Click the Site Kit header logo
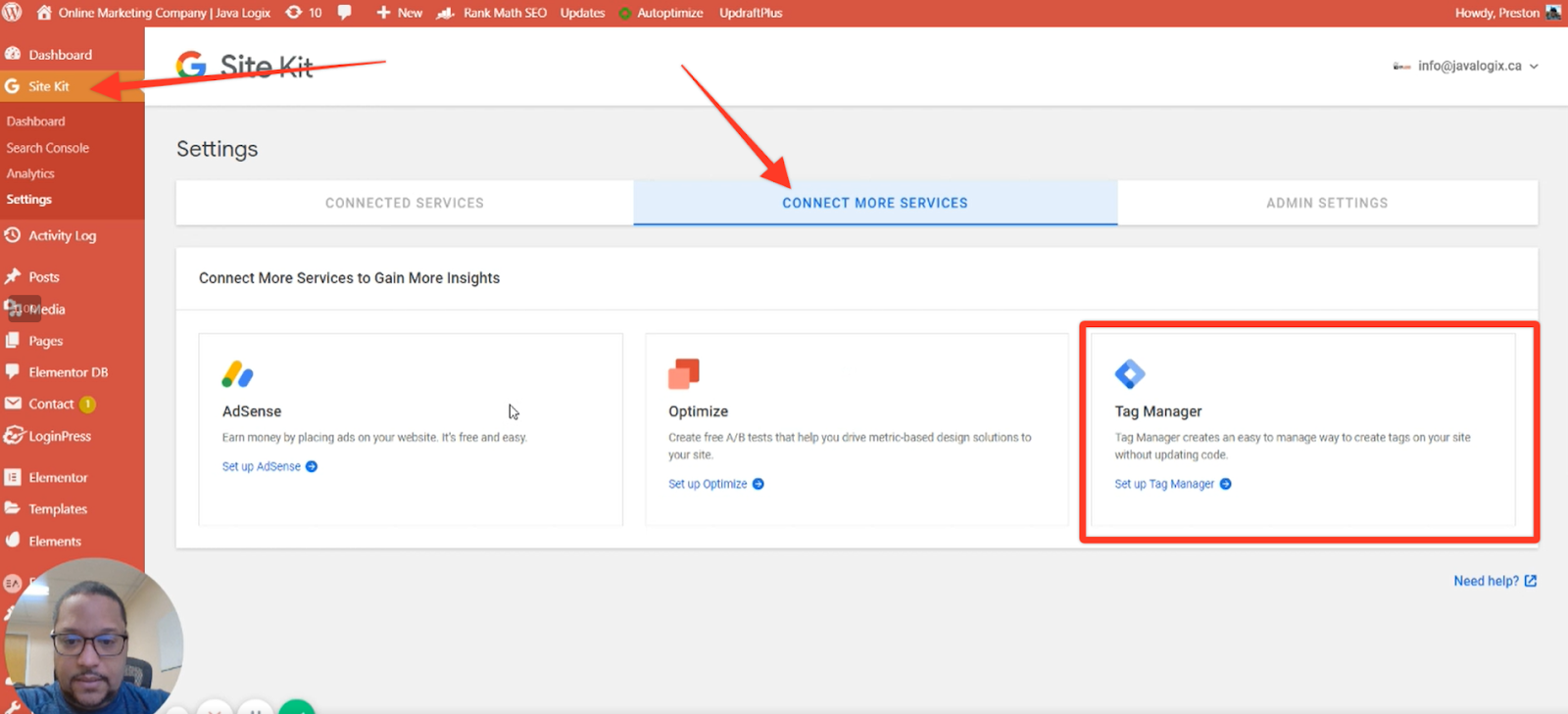The image size is (1568, 714). point(245,66)
